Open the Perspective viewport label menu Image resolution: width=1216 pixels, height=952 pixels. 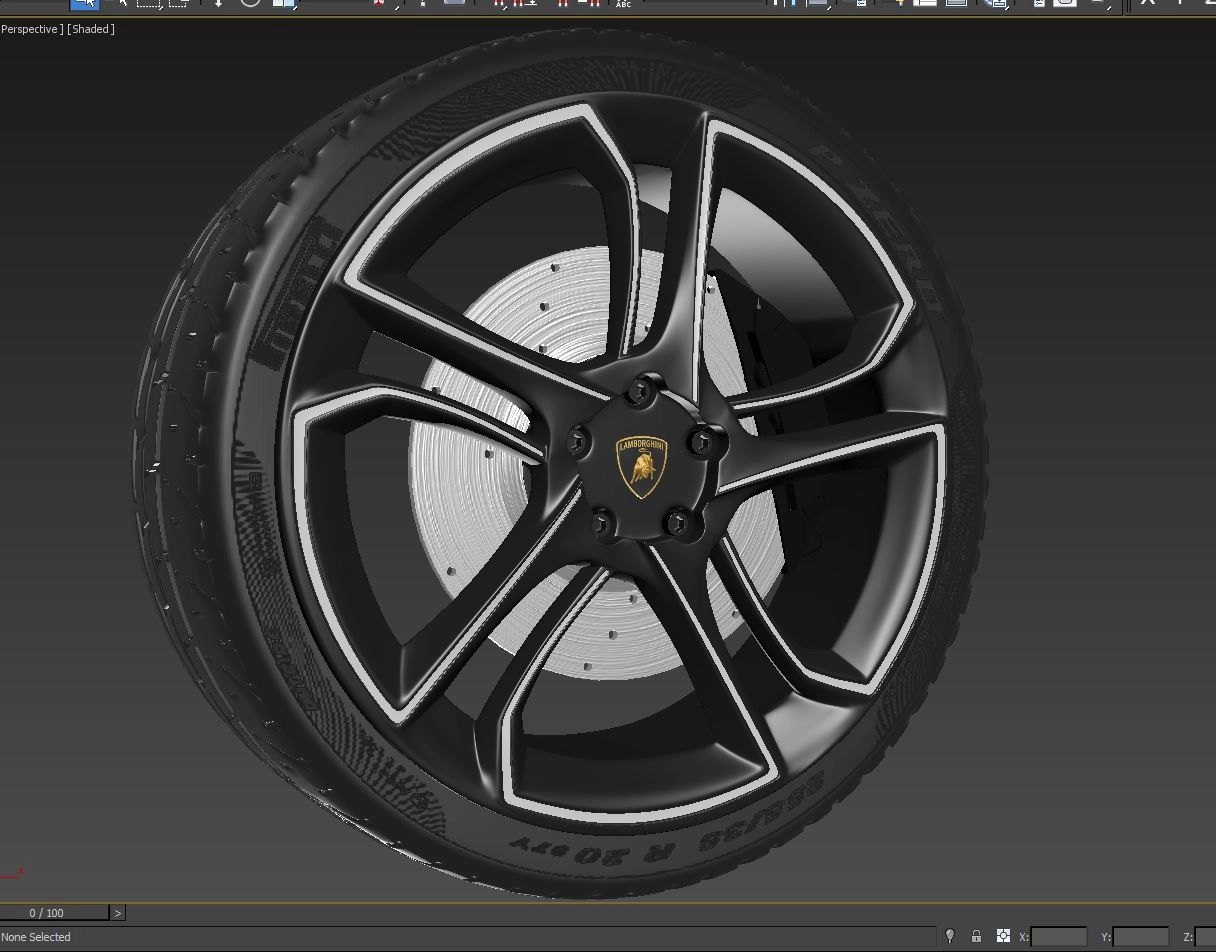coord(30,29)
